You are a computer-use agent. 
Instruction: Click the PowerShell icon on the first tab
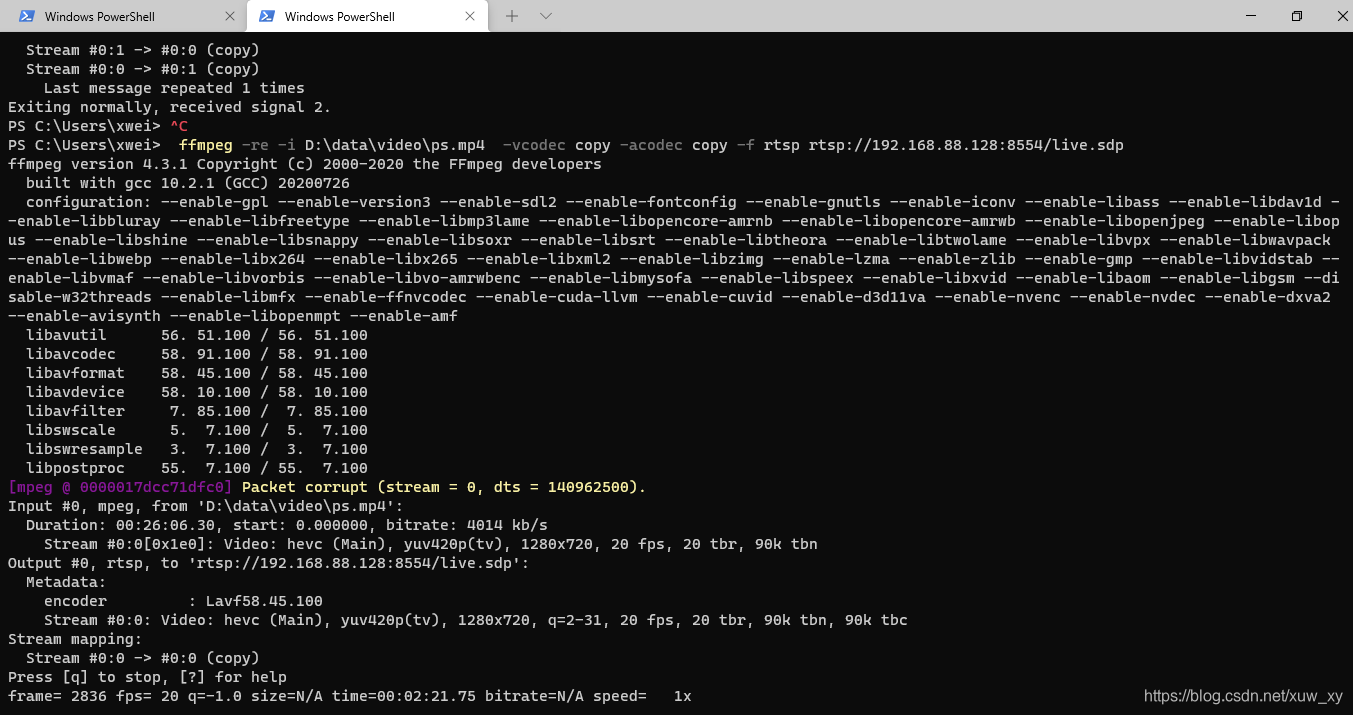[27, 16]
